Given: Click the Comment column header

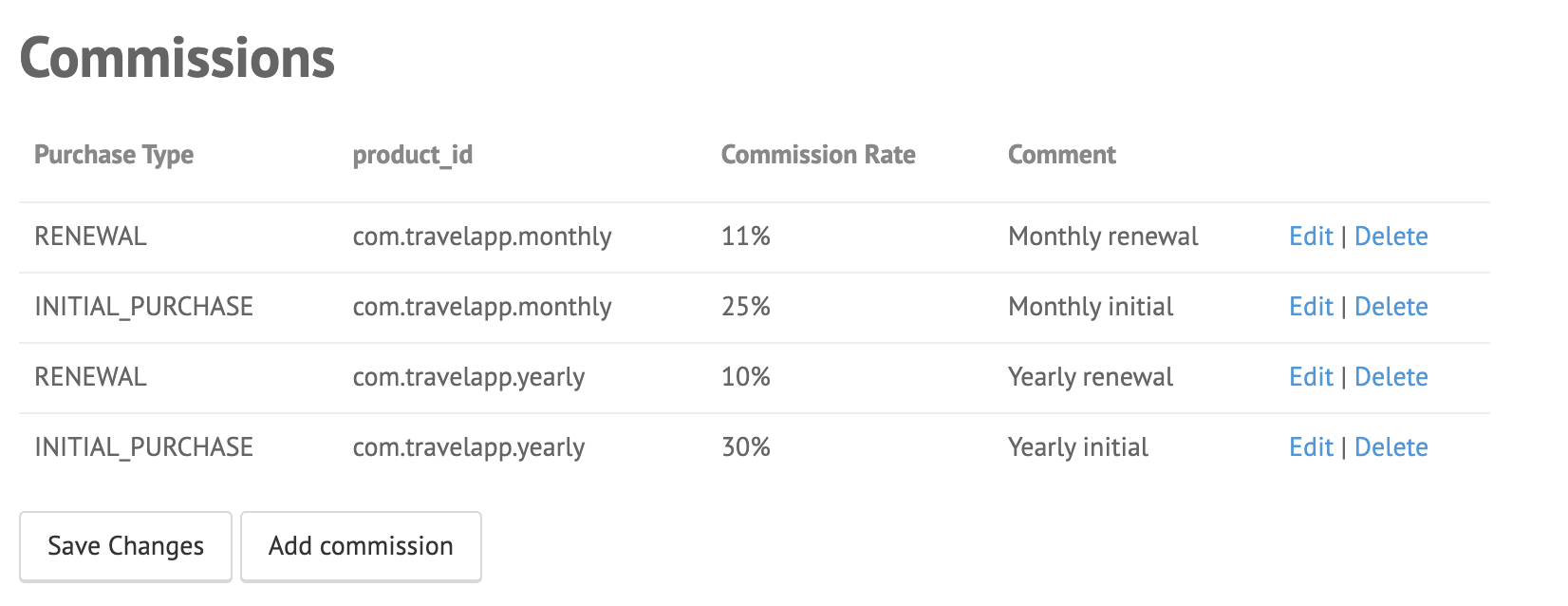Looking at the screenshot, I should pos(1062,155).
